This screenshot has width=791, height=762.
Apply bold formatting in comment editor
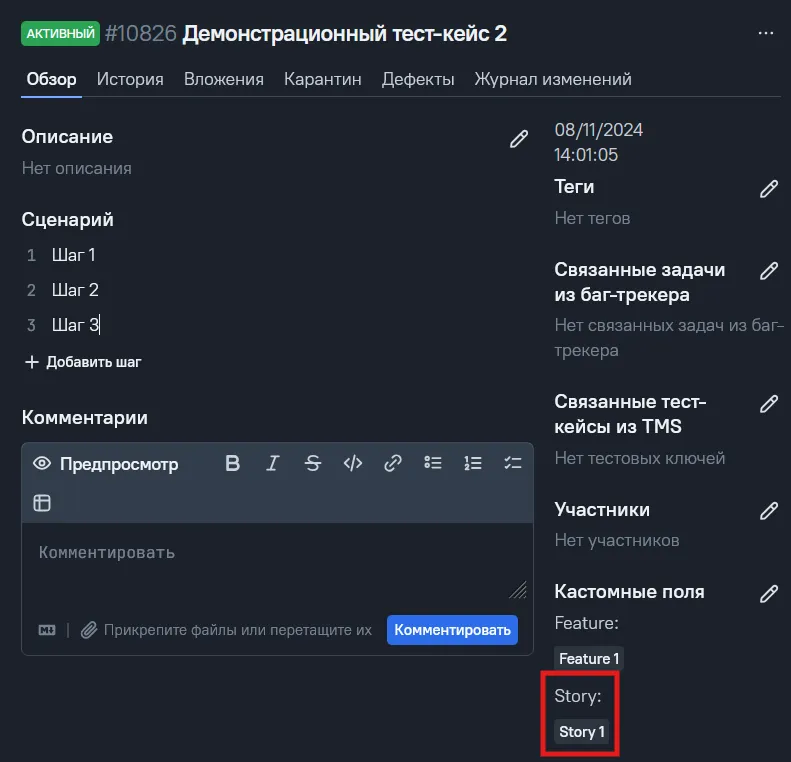[x=233, y=463]
